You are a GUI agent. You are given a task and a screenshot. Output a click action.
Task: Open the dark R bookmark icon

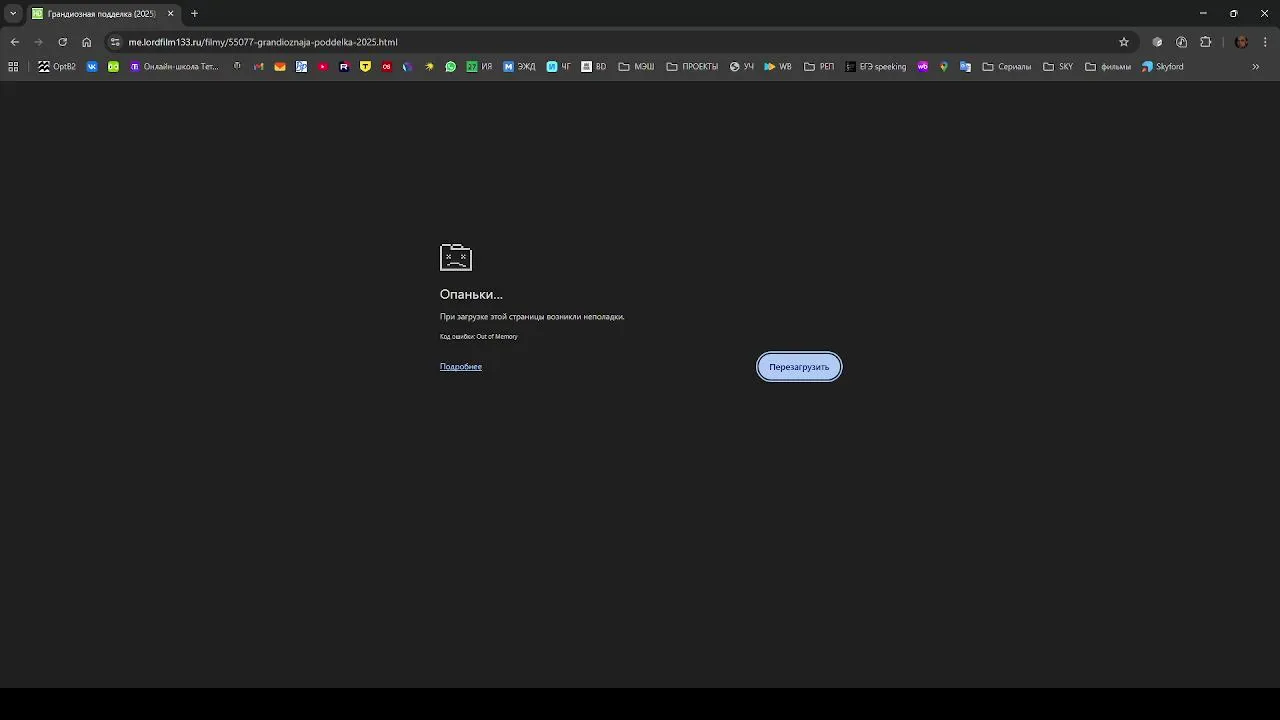click(343, 67)
